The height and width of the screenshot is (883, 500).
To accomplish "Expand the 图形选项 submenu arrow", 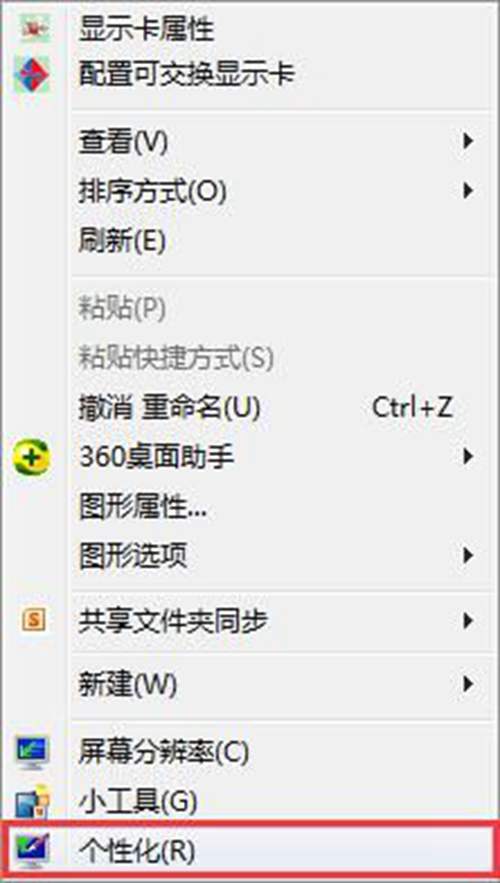I will click(x=467, y=556).
